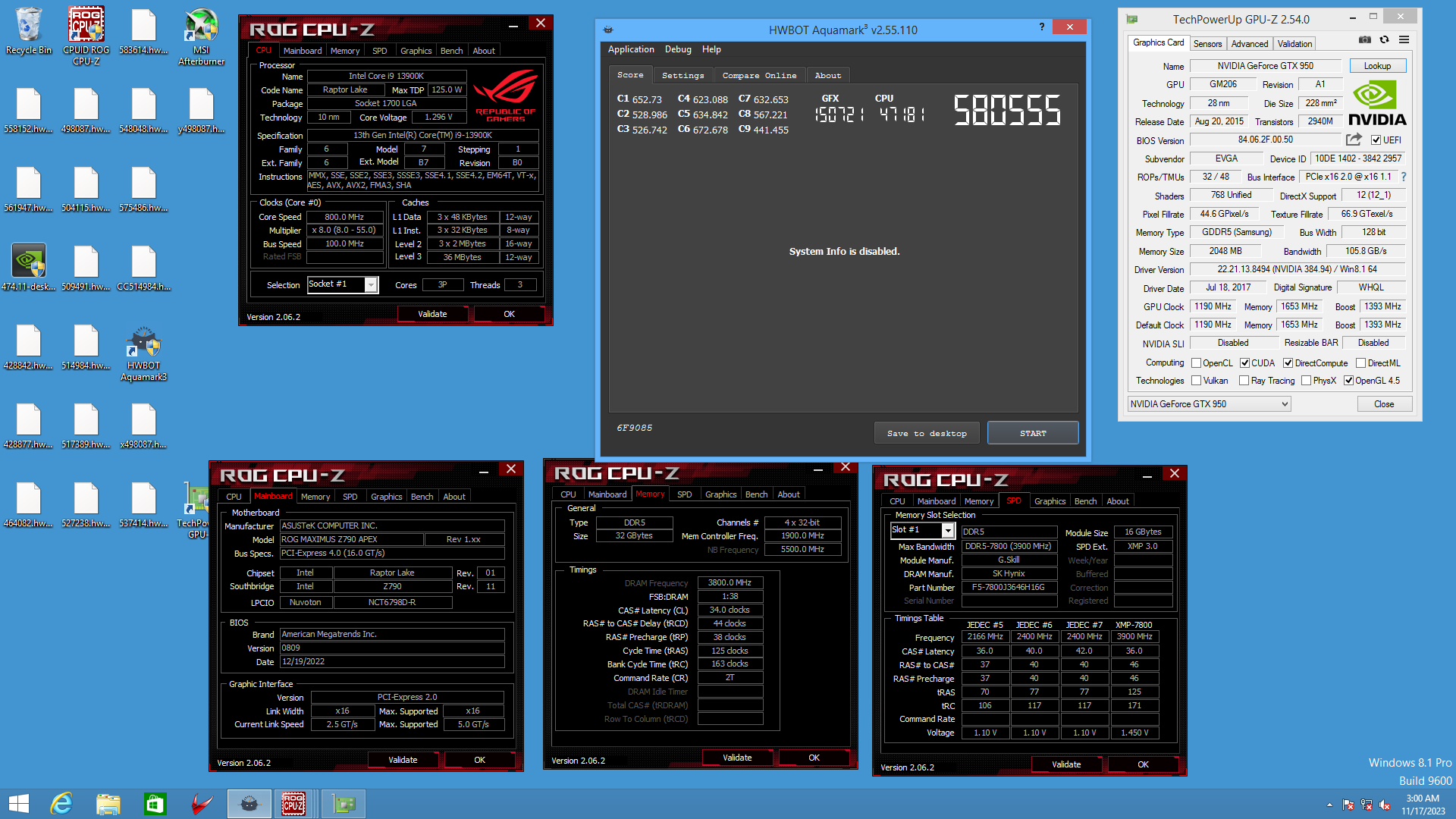Click Validate in CPU-Z Mainboard window
Screen dimensions: 1456x819
coord(403,760)
